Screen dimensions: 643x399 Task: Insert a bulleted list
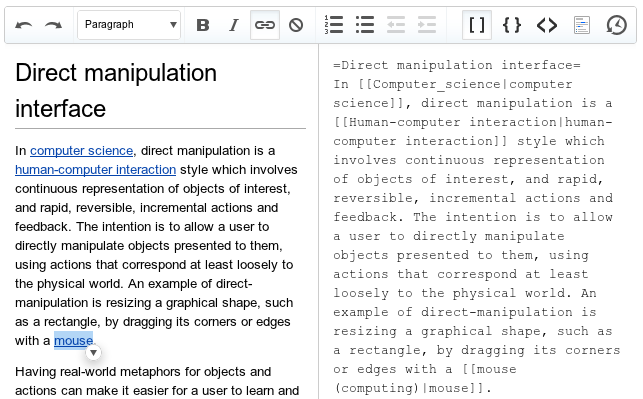click(365, 25)
